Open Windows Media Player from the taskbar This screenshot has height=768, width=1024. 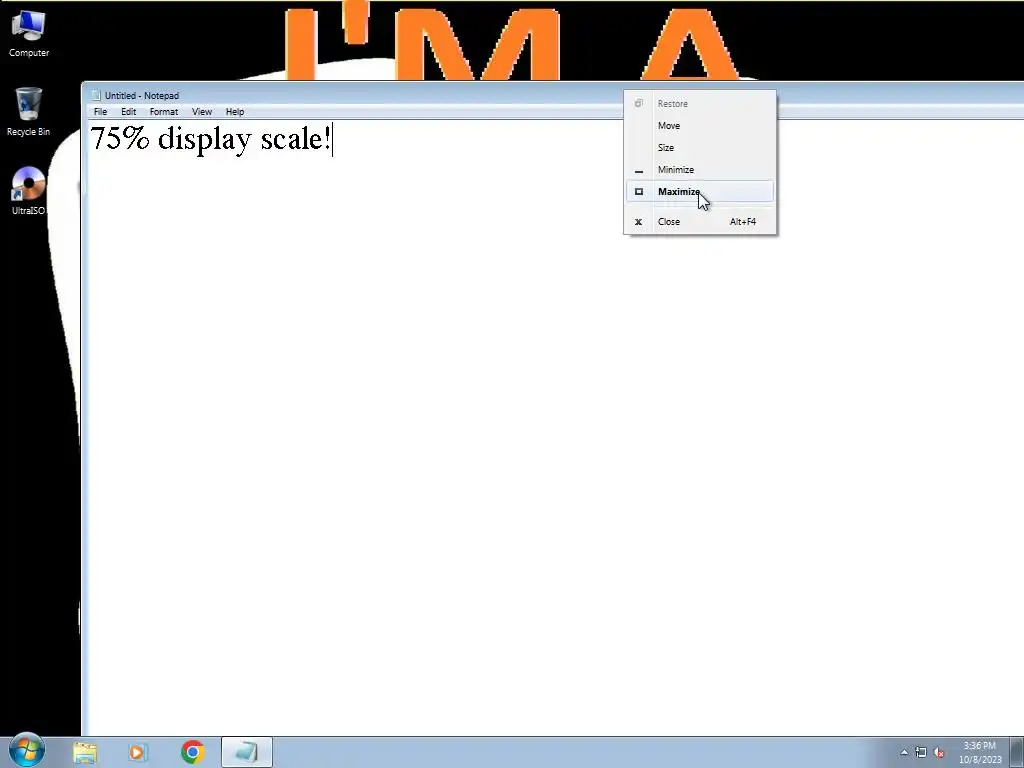click(x=138, y=752)
